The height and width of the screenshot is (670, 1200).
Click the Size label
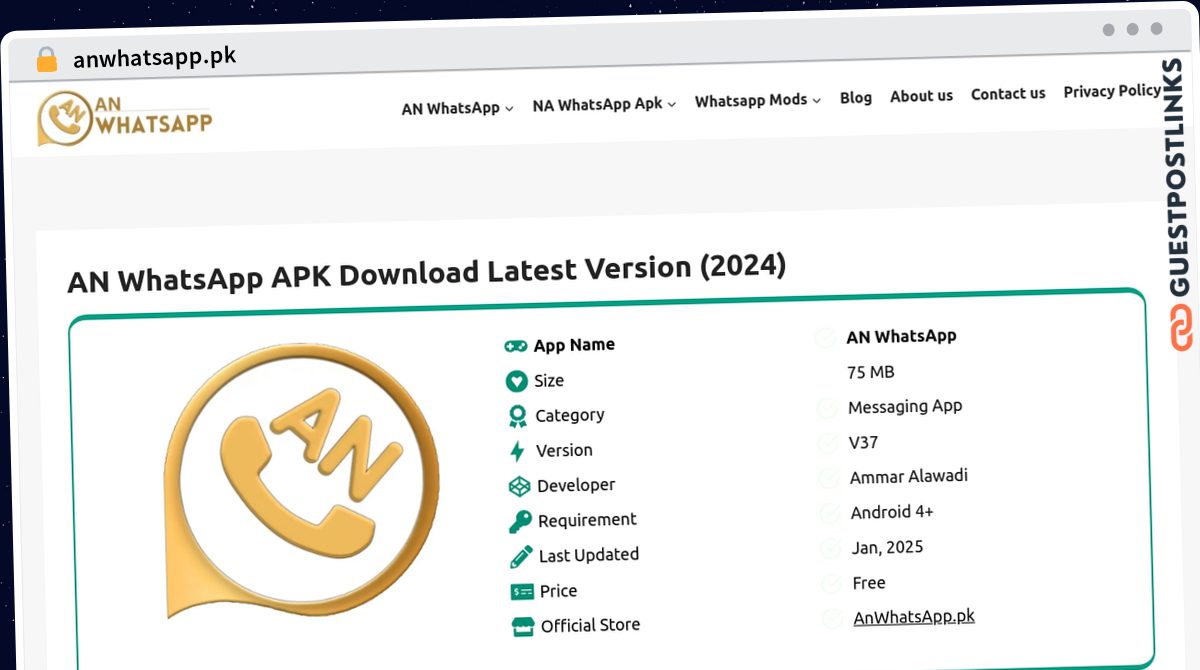[x=549, y=381]
